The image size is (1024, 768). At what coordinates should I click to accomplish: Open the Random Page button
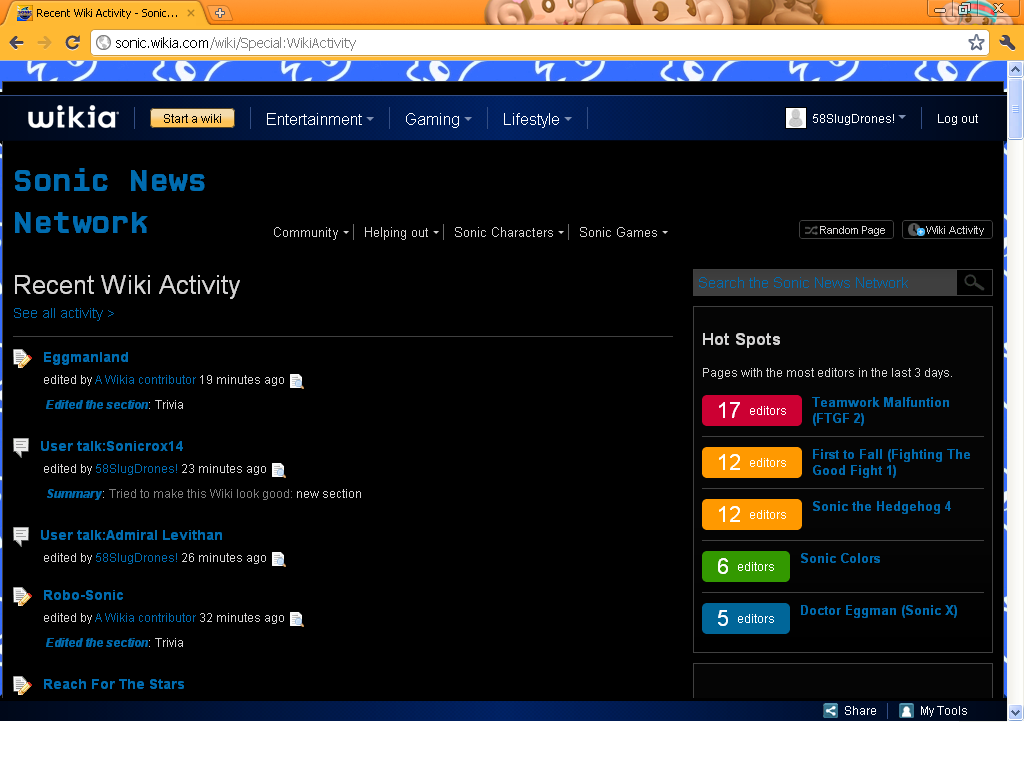845,230
